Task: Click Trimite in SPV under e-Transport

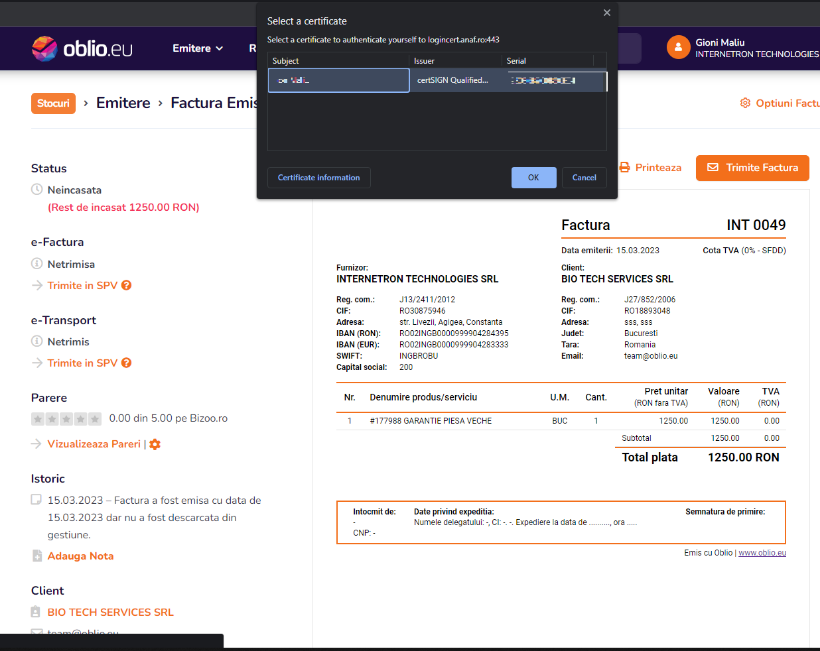Action: tap(82, 363)
